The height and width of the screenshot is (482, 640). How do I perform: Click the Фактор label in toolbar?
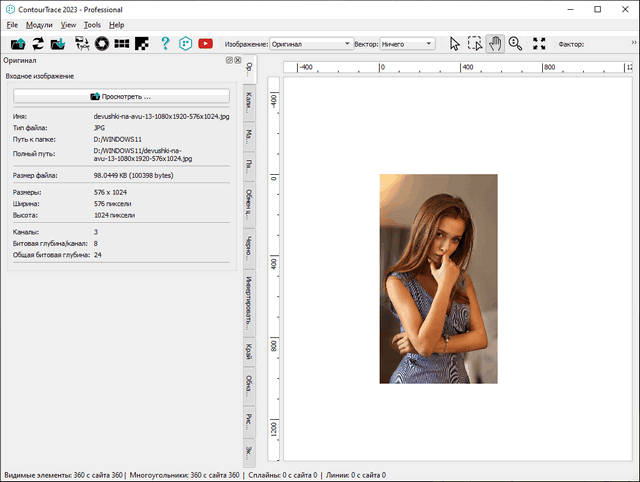pyautogui.click(x=571, y=44)
